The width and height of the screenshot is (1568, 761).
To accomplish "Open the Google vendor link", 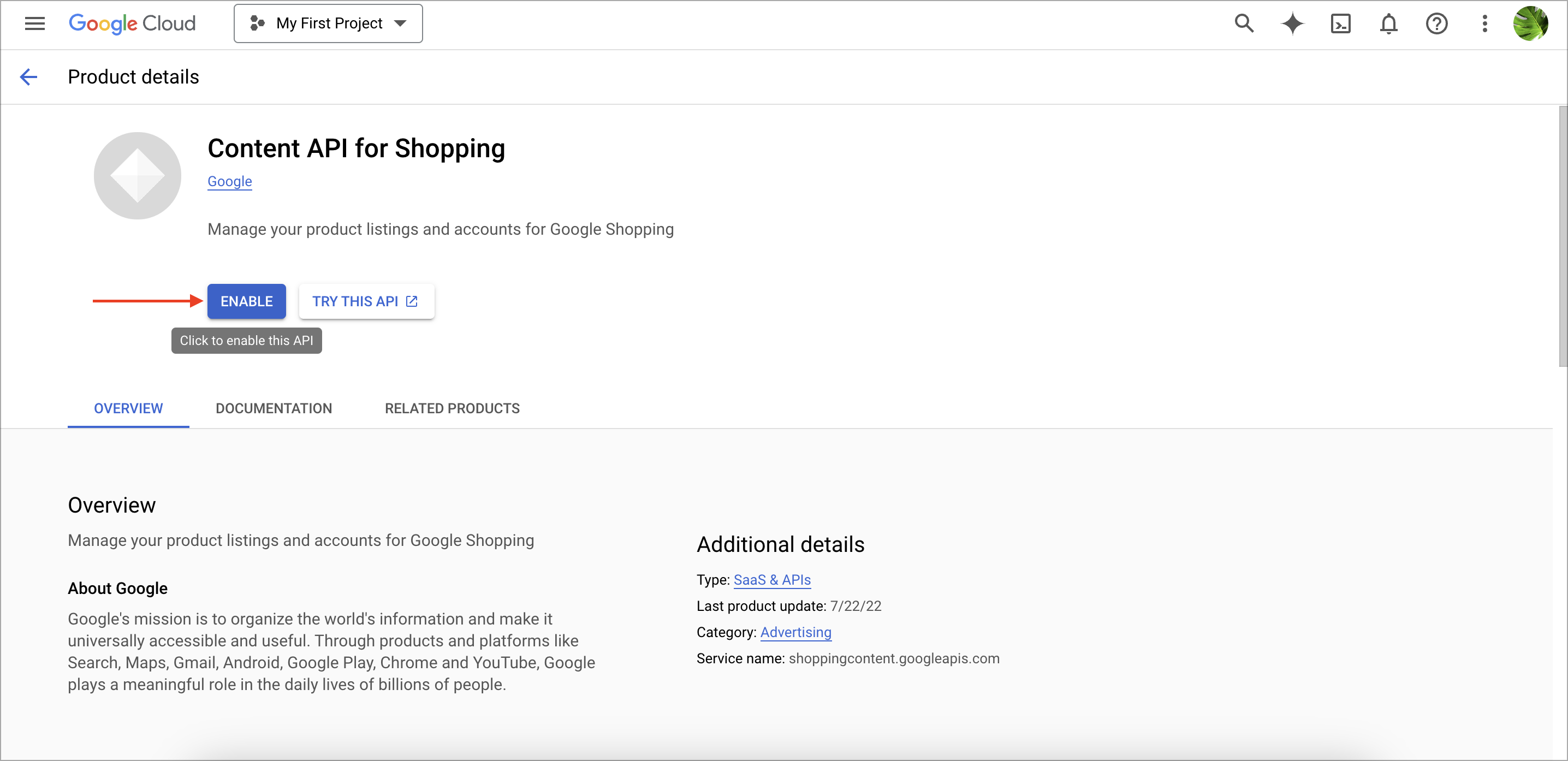I will 229,181.
